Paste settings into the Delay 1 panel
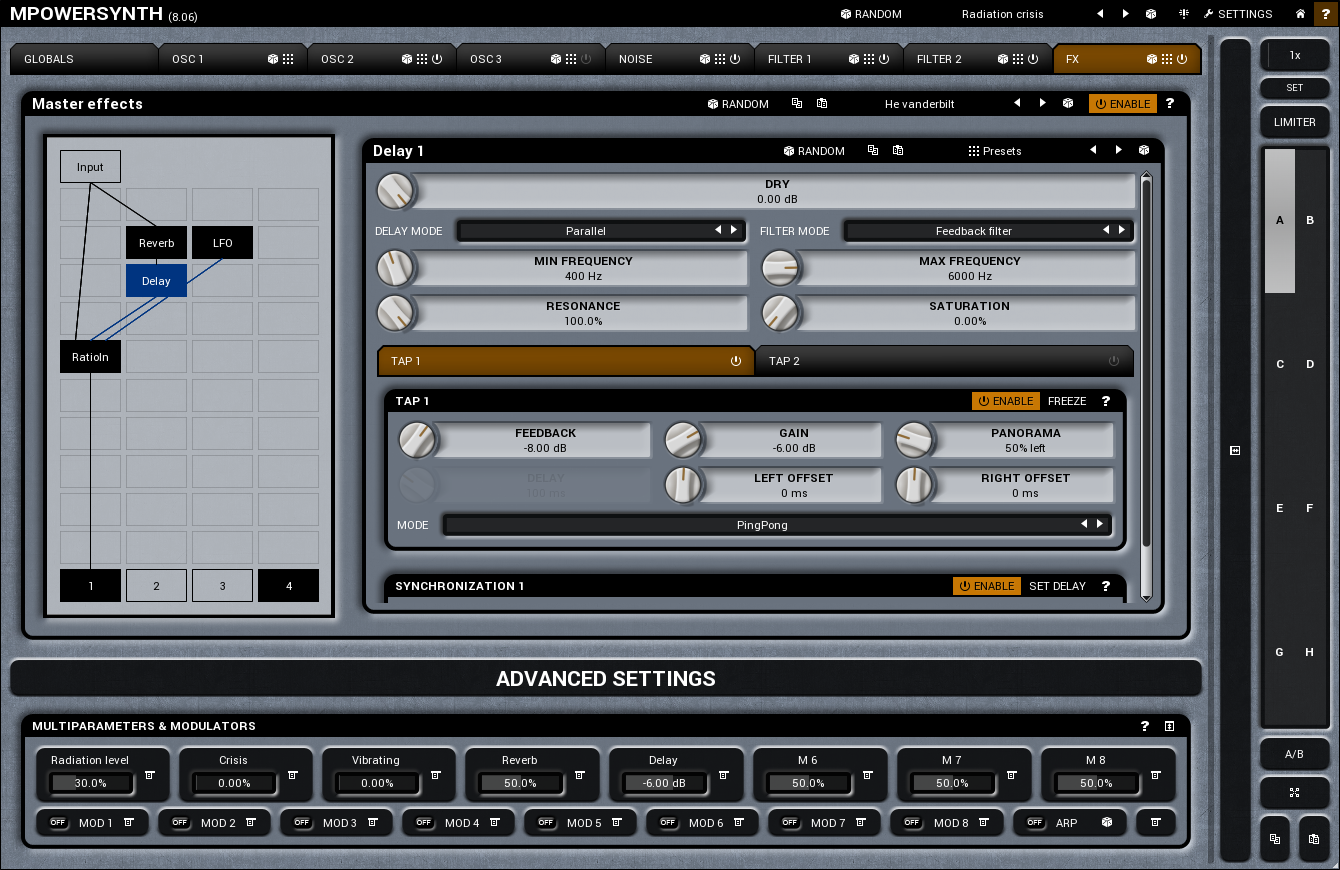Screen dimensions: 1340x870 [898, 151]
